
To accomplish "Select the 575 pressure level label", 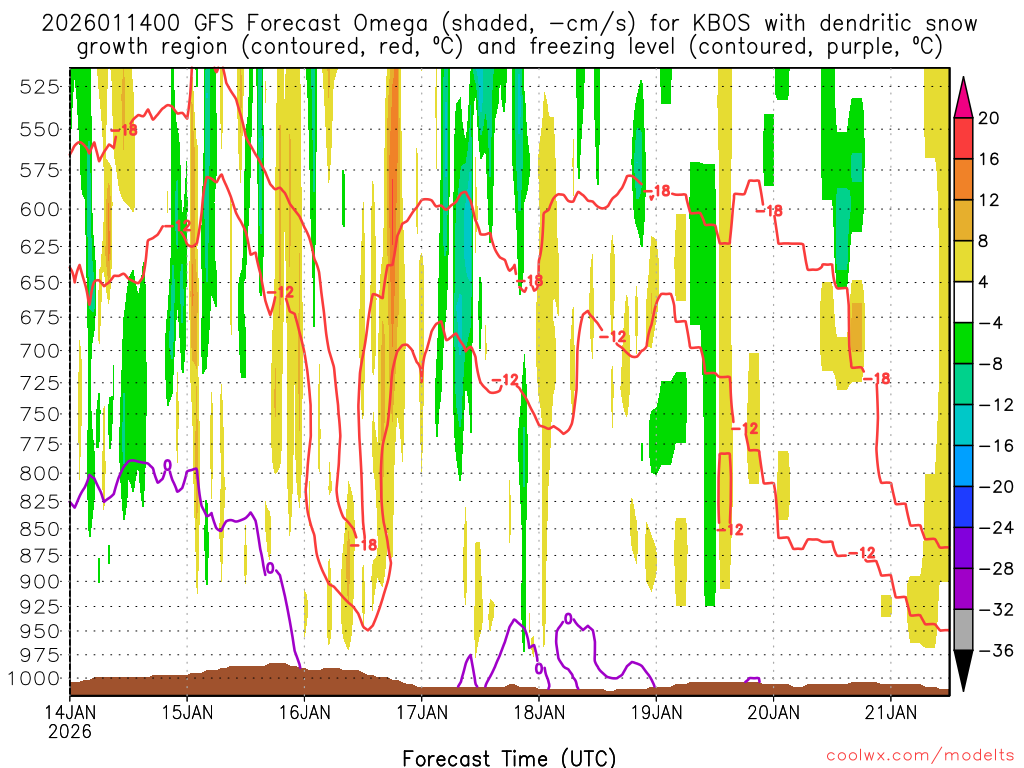I will coord(40,170).
